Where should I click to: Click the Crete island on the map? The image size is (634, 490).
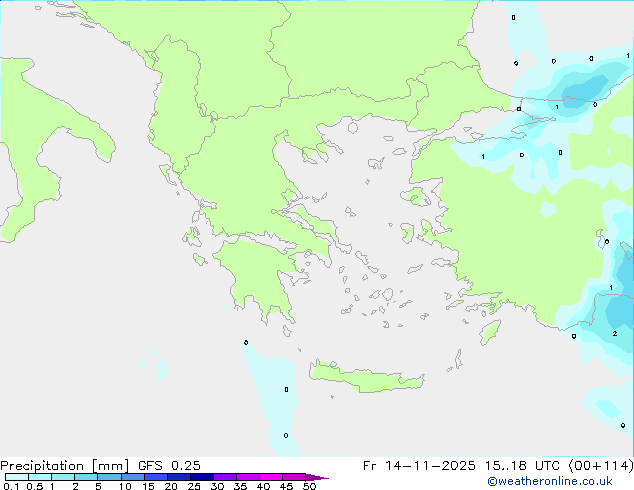366,377
